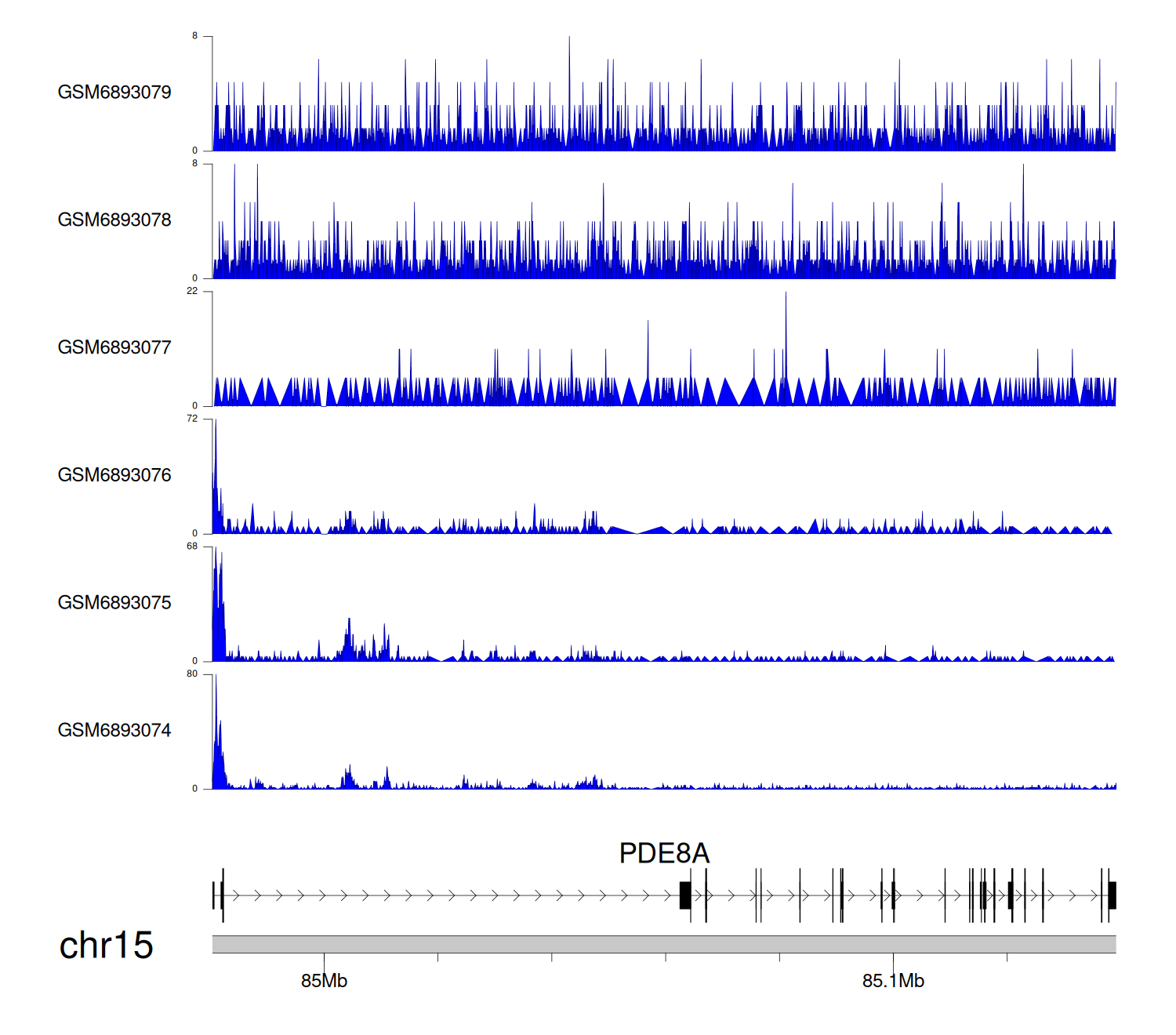Image resolution: width=1176 pixels, height=1035 pixels.
Task: Select the GSM6893076 track label
Action: click(x=114, y=476)
